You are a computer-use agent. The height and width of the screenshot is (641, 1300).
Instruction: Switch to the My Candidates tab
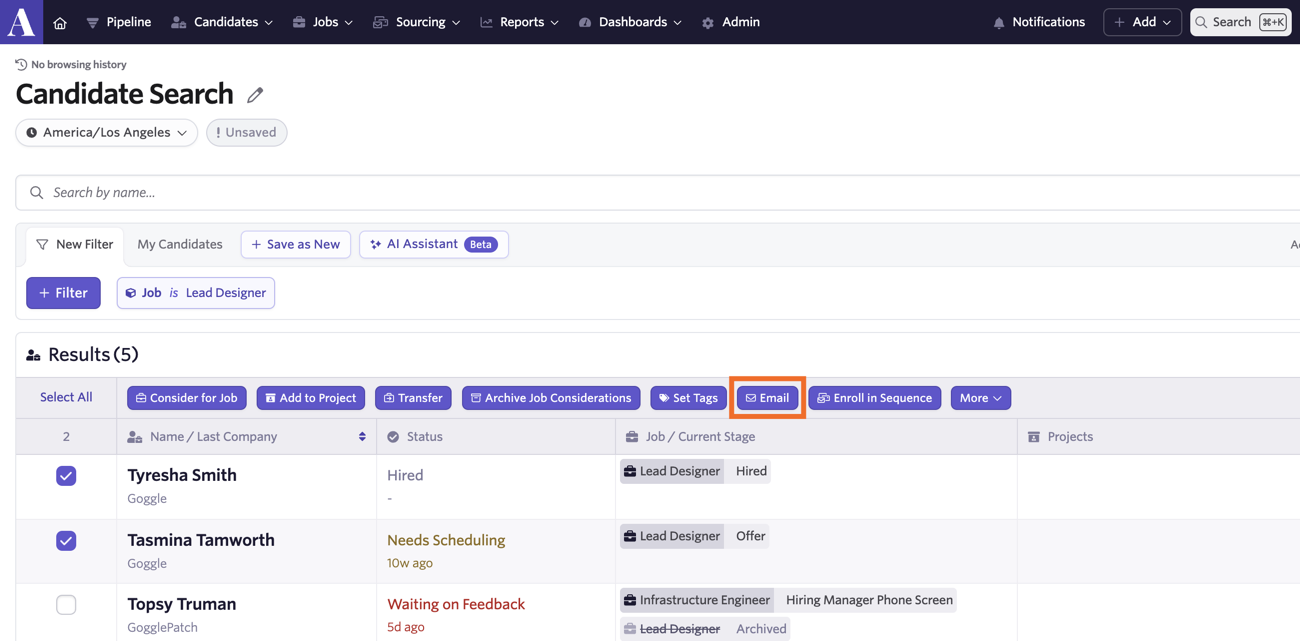(180, 244)
